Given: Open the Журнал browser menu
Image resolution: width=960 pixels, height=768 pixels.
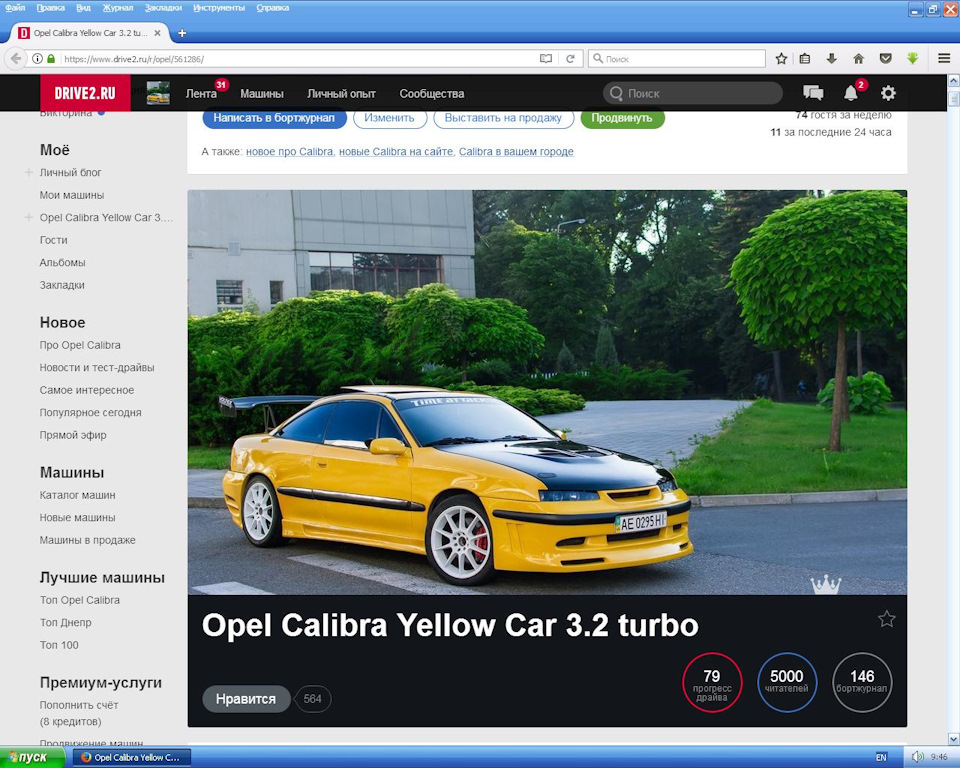Looking at the screenshot, I should pyautogui.click(x=118, y=8).
